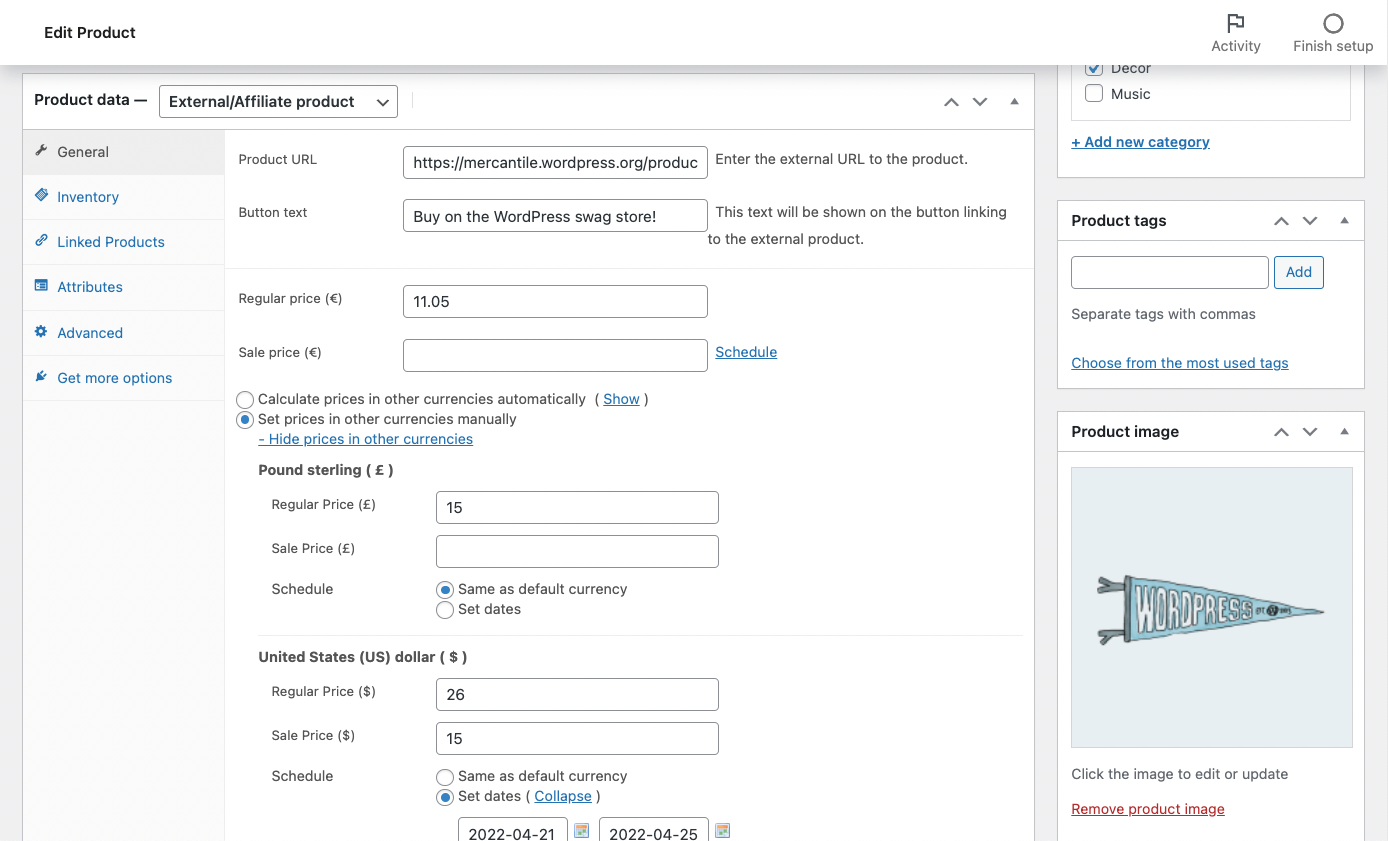Screen dimensions: 1388x841
Task: Click the gear icon beside Advanced
Action: (42, 332)
